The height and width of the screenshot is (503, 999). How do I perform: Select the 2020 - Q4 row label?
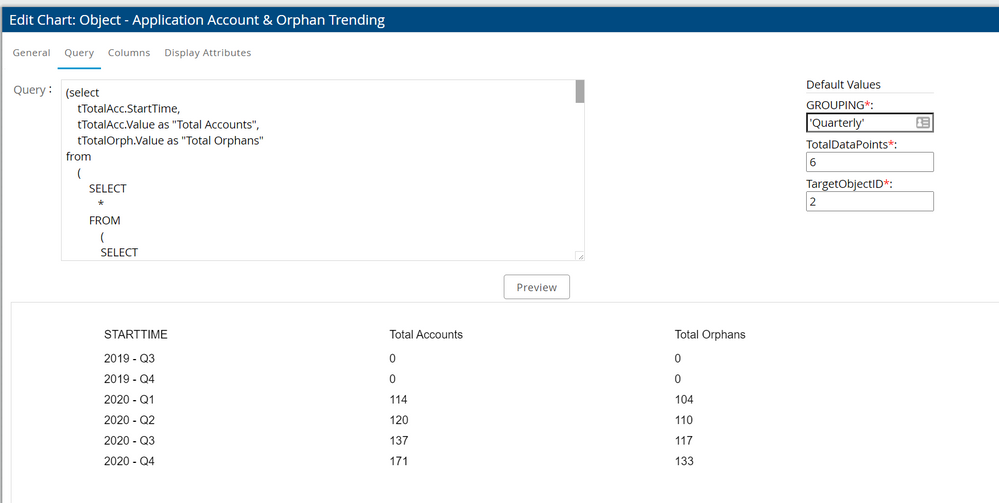(130, 462)
